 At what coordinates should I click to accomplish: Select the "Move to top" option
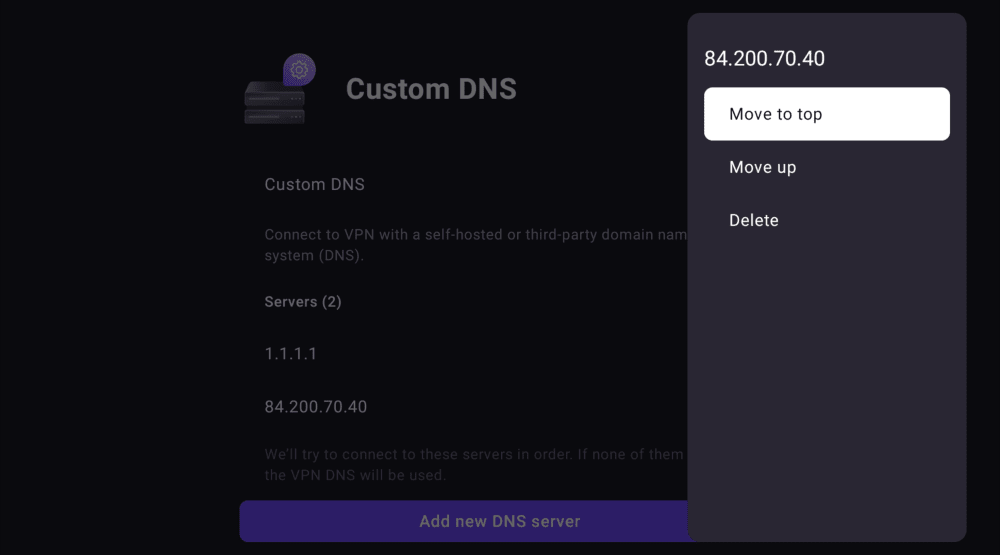point(826,114)
